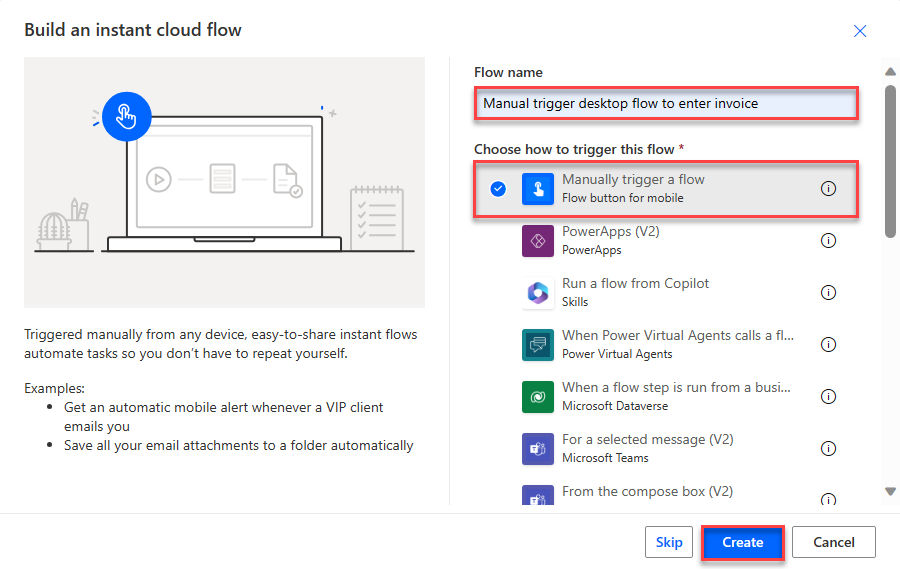Open info for Power Virtual Agents trigger
900x569 pixels.
pyautogui.click(x=828, y=345)
